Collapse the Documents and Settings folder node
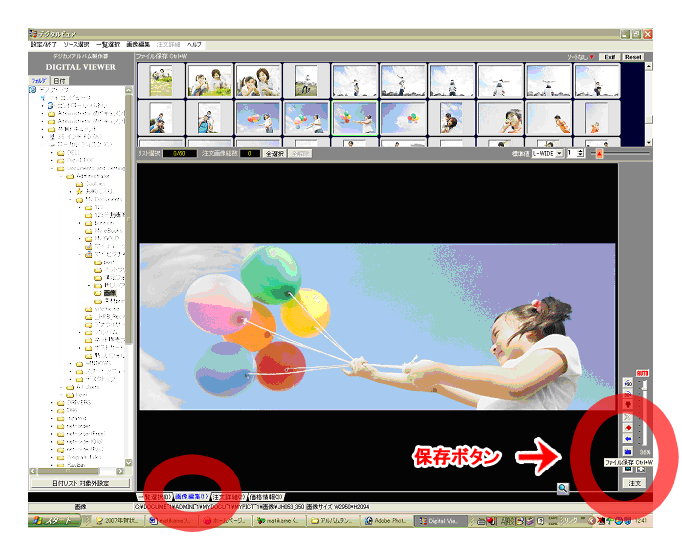This screenshot has width=682, height=557. (x=52, y=168)
